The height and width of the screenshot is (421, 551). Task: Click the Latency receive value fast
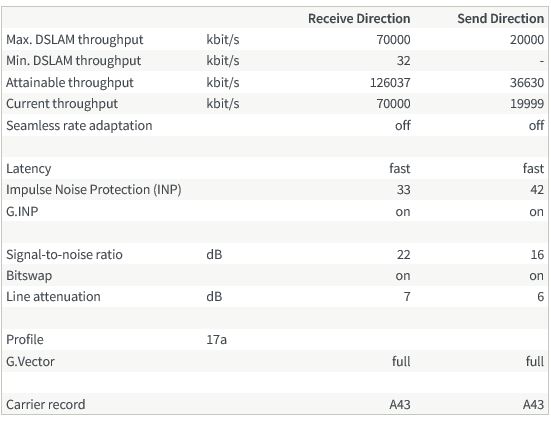point(400,168)
